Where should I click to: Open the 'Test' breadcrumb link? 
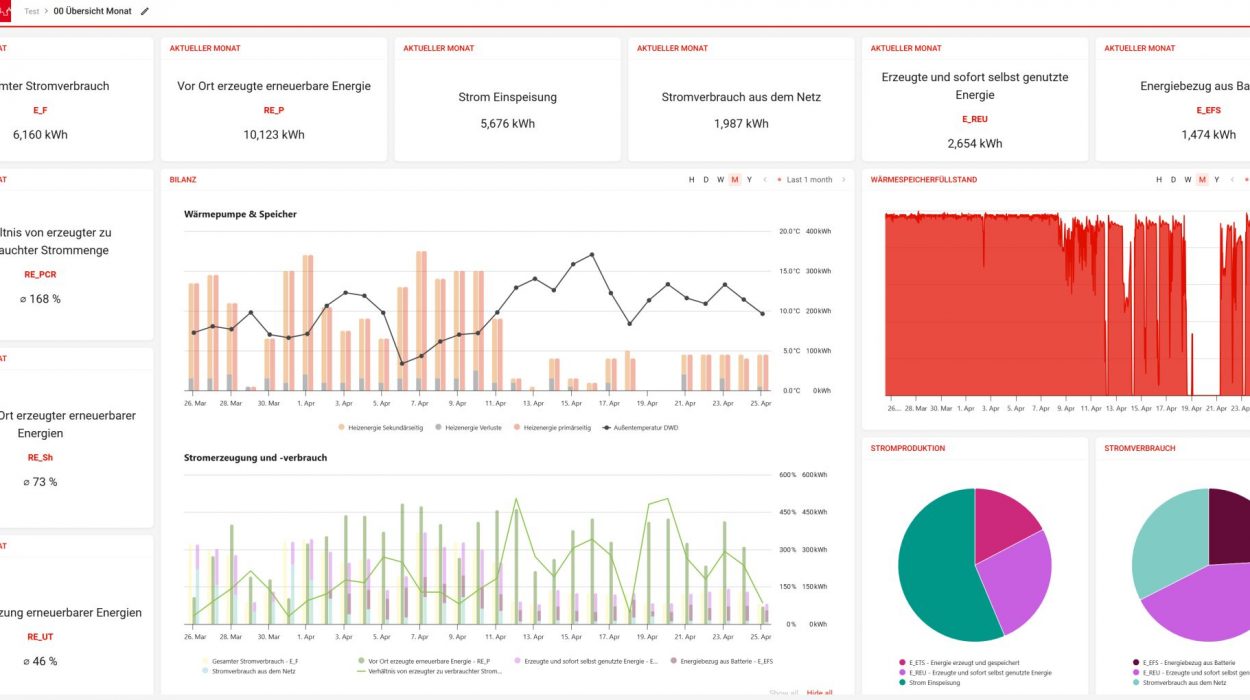click(32, 11)
